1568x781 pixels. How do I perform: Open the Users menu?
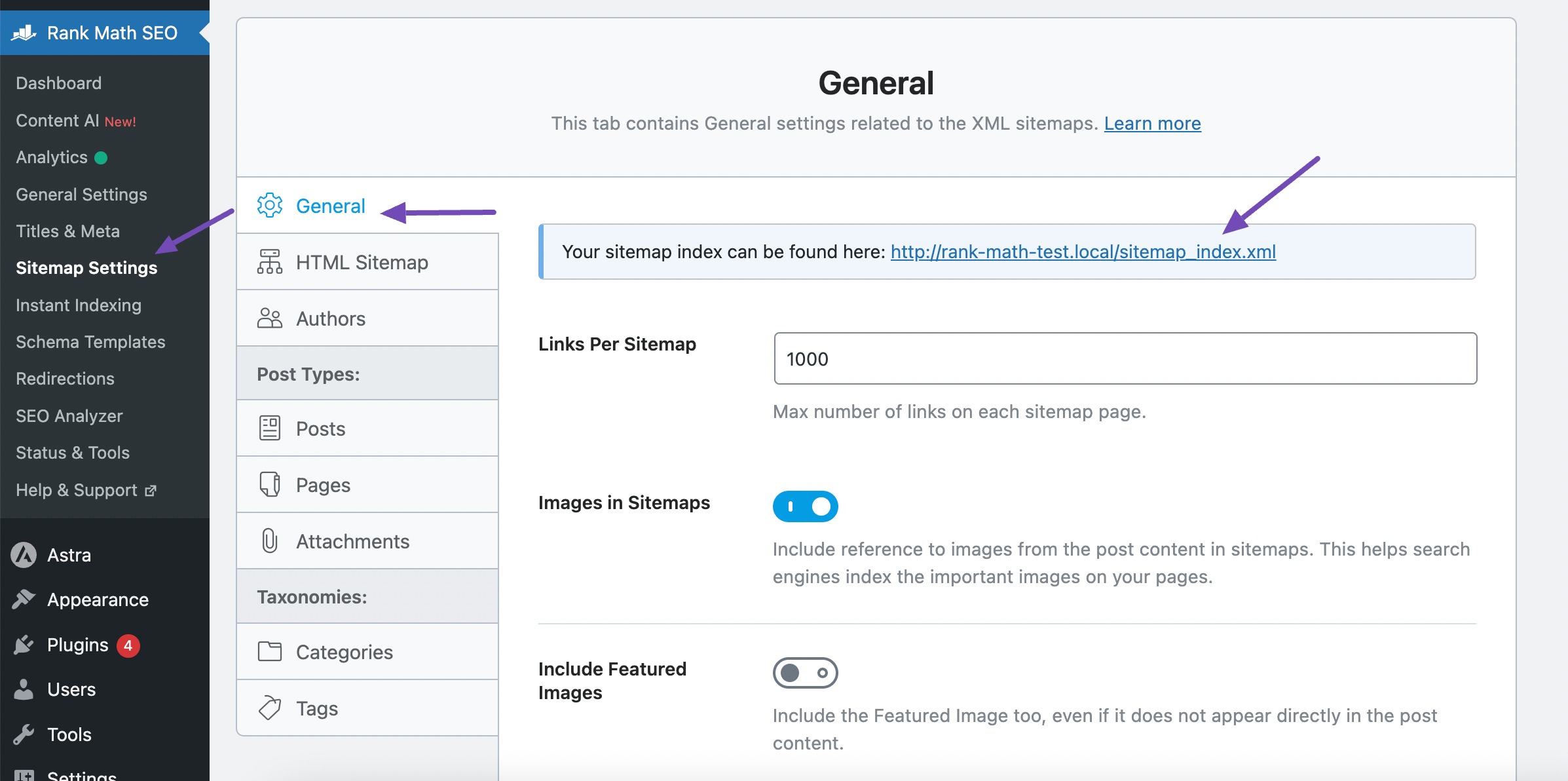[105, 689]
